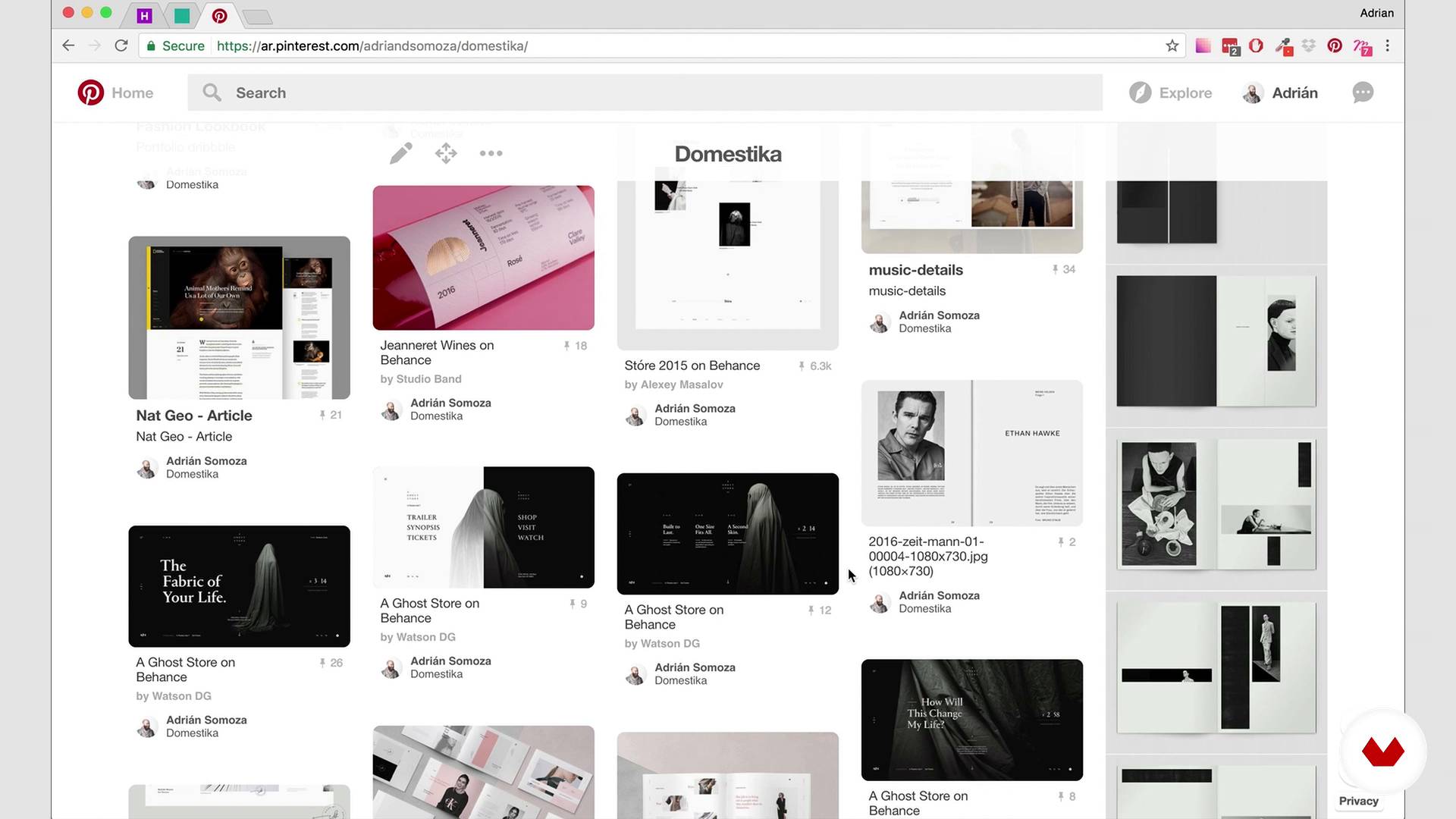Viewport: 1456px width, 819px height.
Task: Open The Fabric of Your Life thumbnail
Action: coord(239,586)
